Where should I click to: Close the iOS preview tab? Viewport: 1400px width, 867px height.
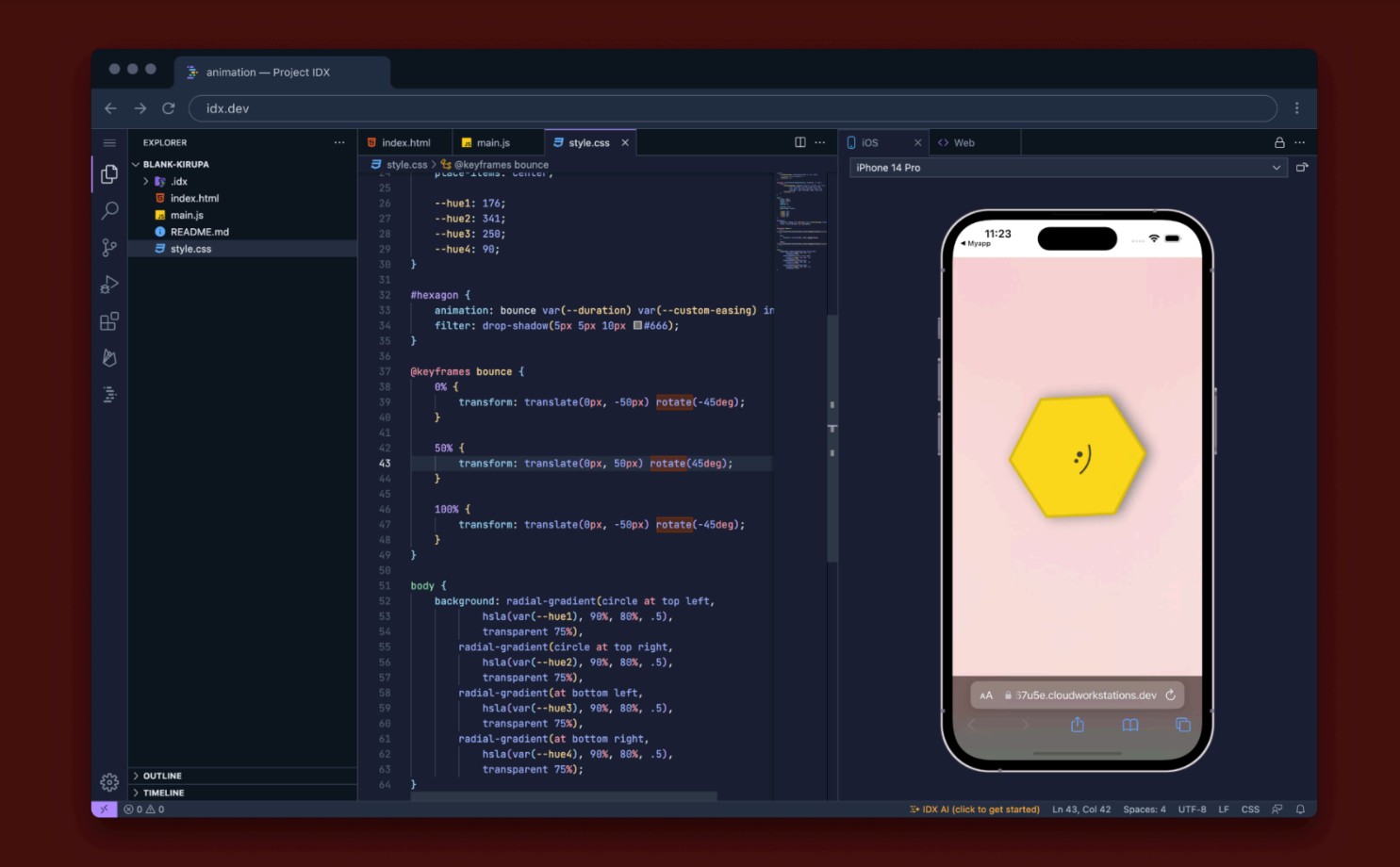(x=917, y=142)
